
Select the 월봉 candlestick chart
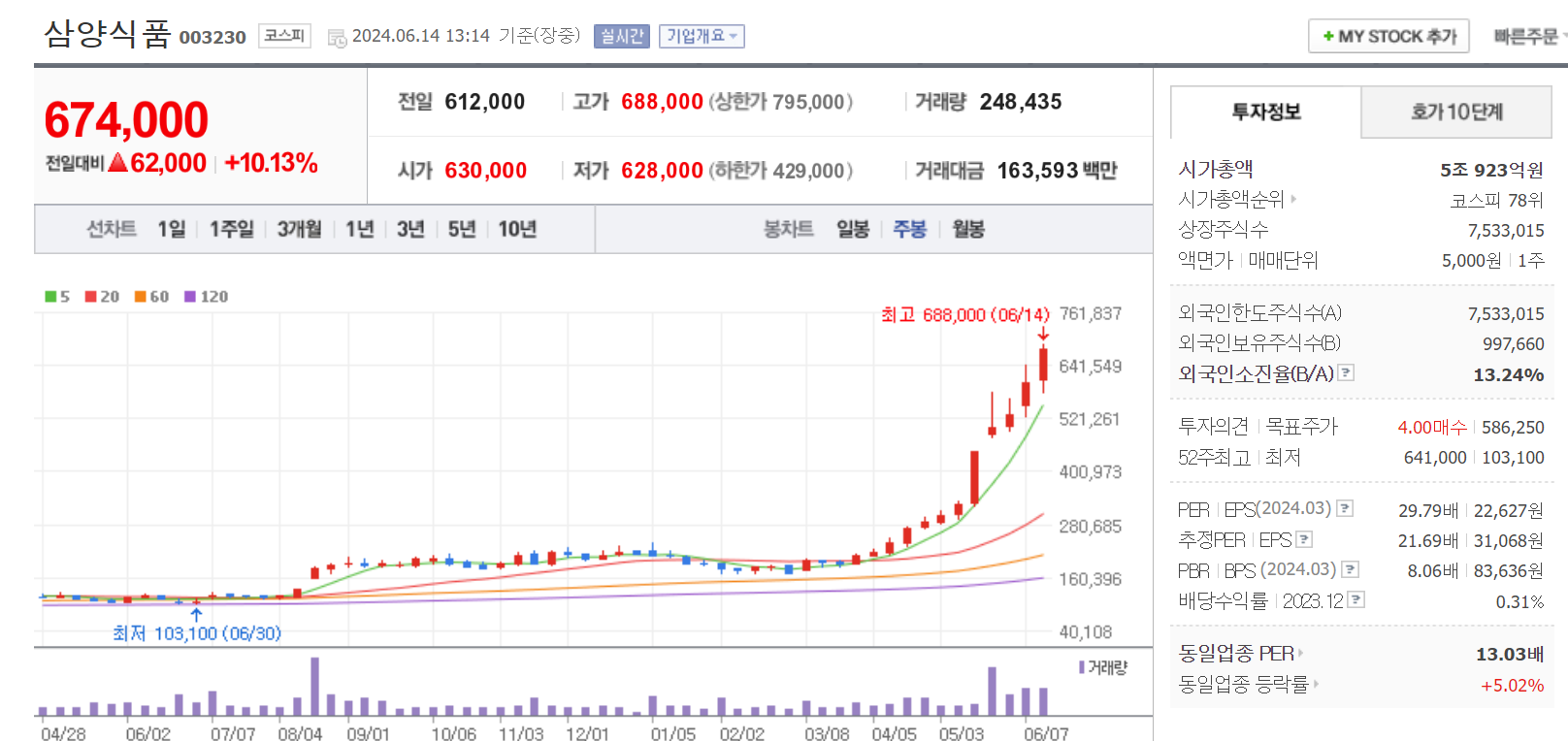pyautogui.click(x=968, y=229)
